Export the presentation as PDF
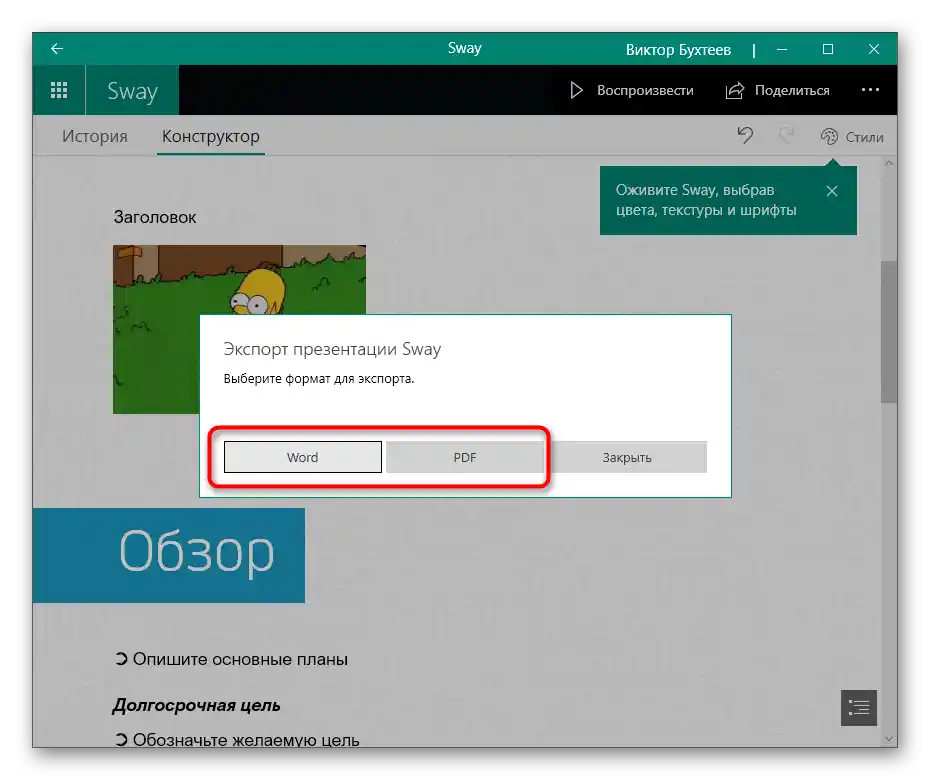 (x=464, y=457)
